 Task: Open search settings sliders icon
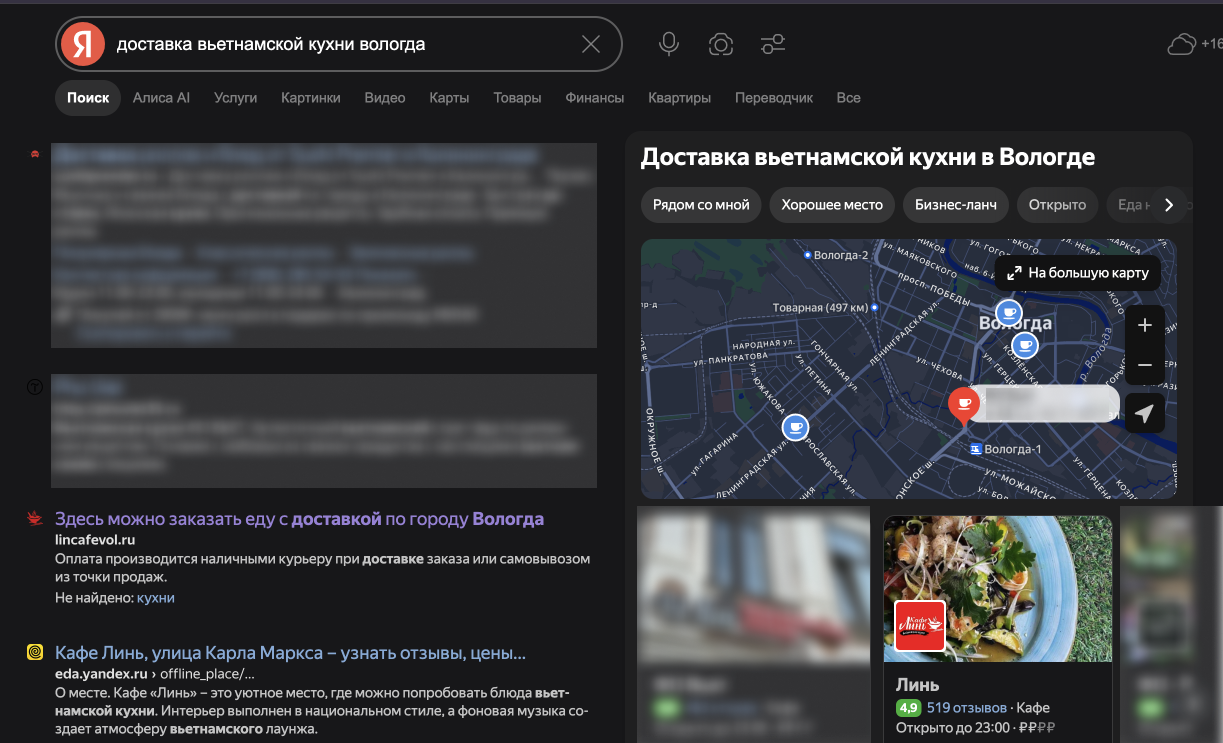[773, 44]
